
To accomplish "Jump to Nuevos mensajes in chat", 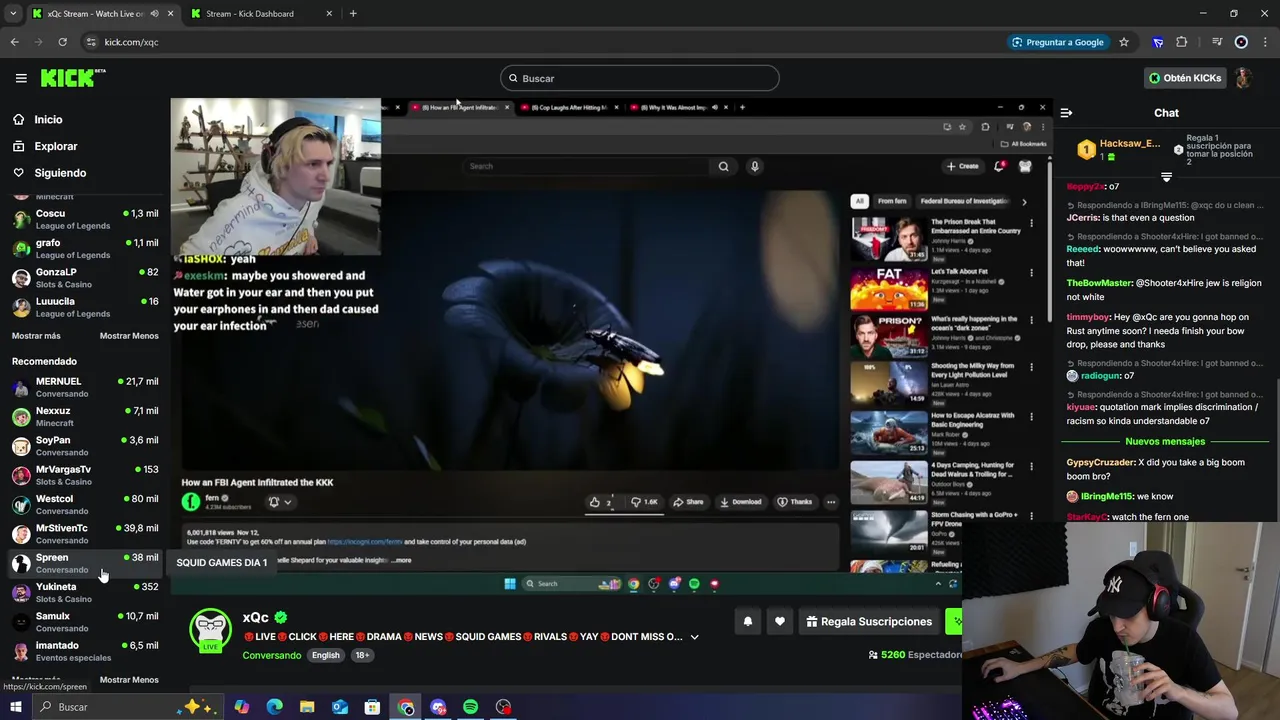I will pos(1165,441).
